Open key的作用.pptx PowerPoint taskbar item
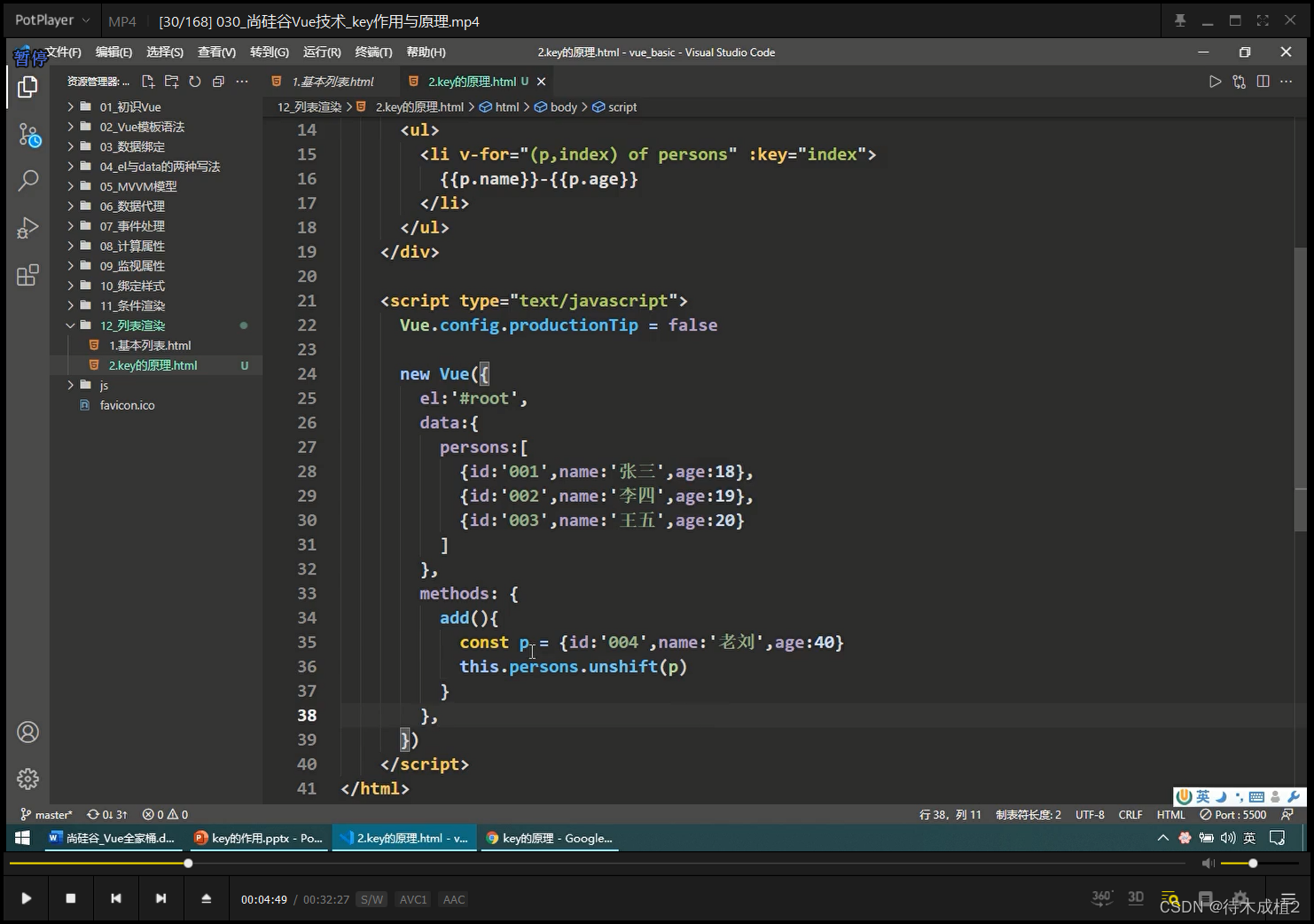 (258, 838)
